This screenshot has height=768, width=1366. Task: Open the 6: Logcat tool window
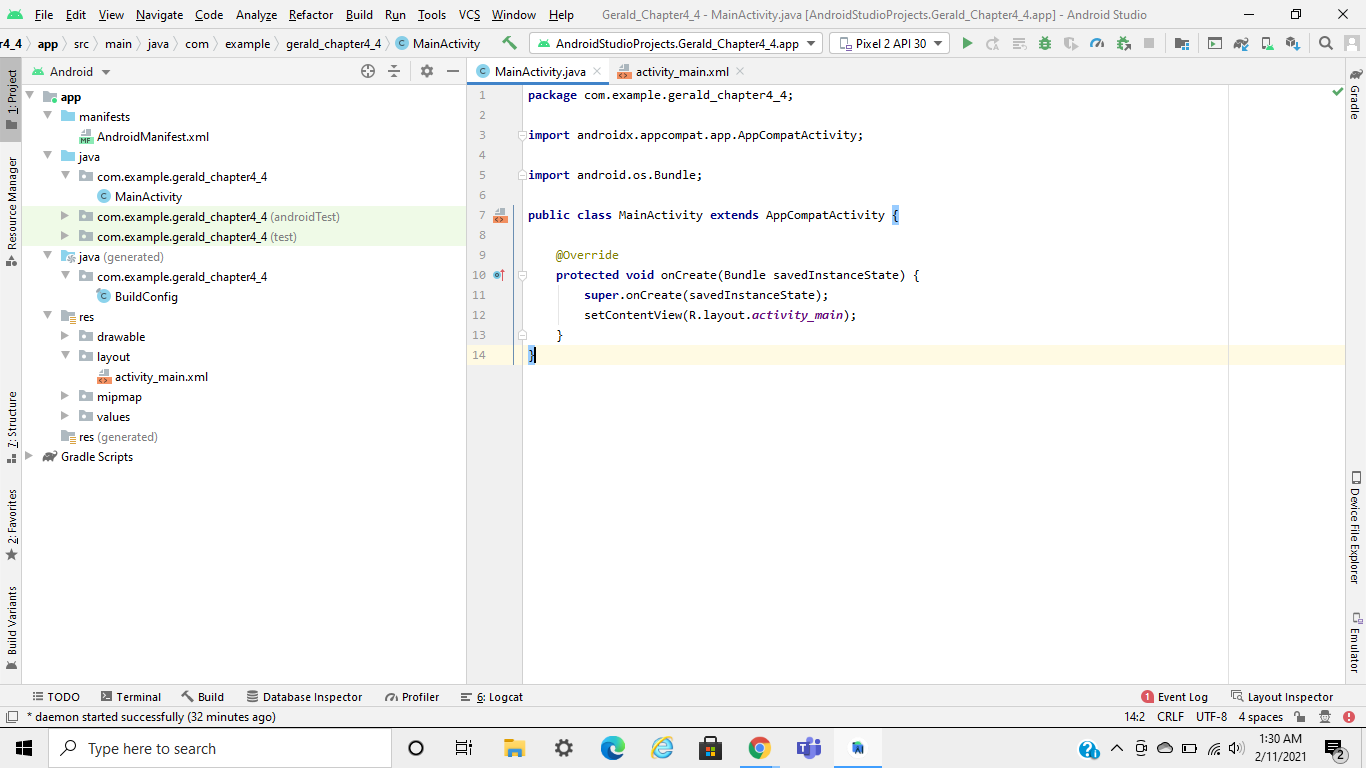(491, 697)
